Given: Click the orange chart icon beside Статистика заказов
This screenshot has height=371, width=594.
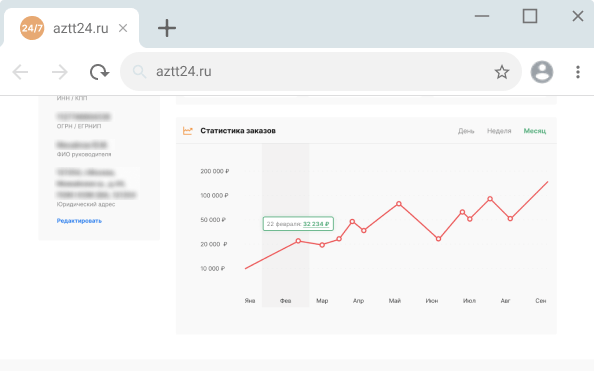Looking at the screenshot, I should tap(188, 131).
